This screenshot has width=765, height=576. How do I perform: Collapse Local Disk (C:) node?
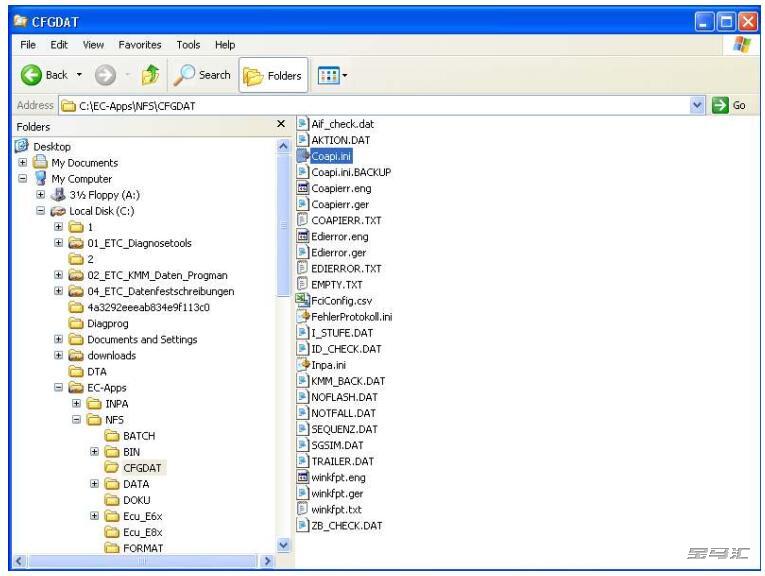pos(40,211)
